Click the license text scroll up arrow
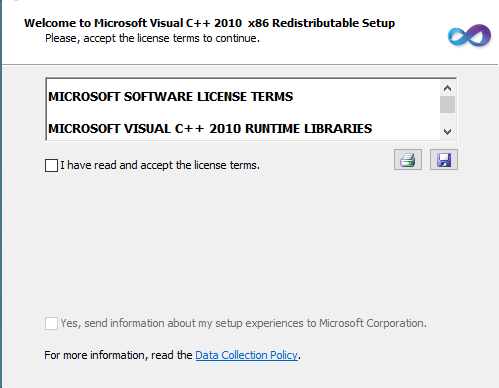499x388 pixels. tap(447, 88)
